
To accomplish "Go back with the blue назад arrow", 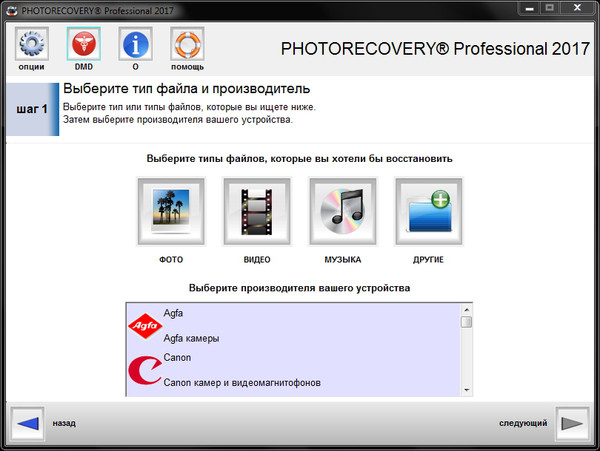I will pyautogui.click(x=28, y=423).
